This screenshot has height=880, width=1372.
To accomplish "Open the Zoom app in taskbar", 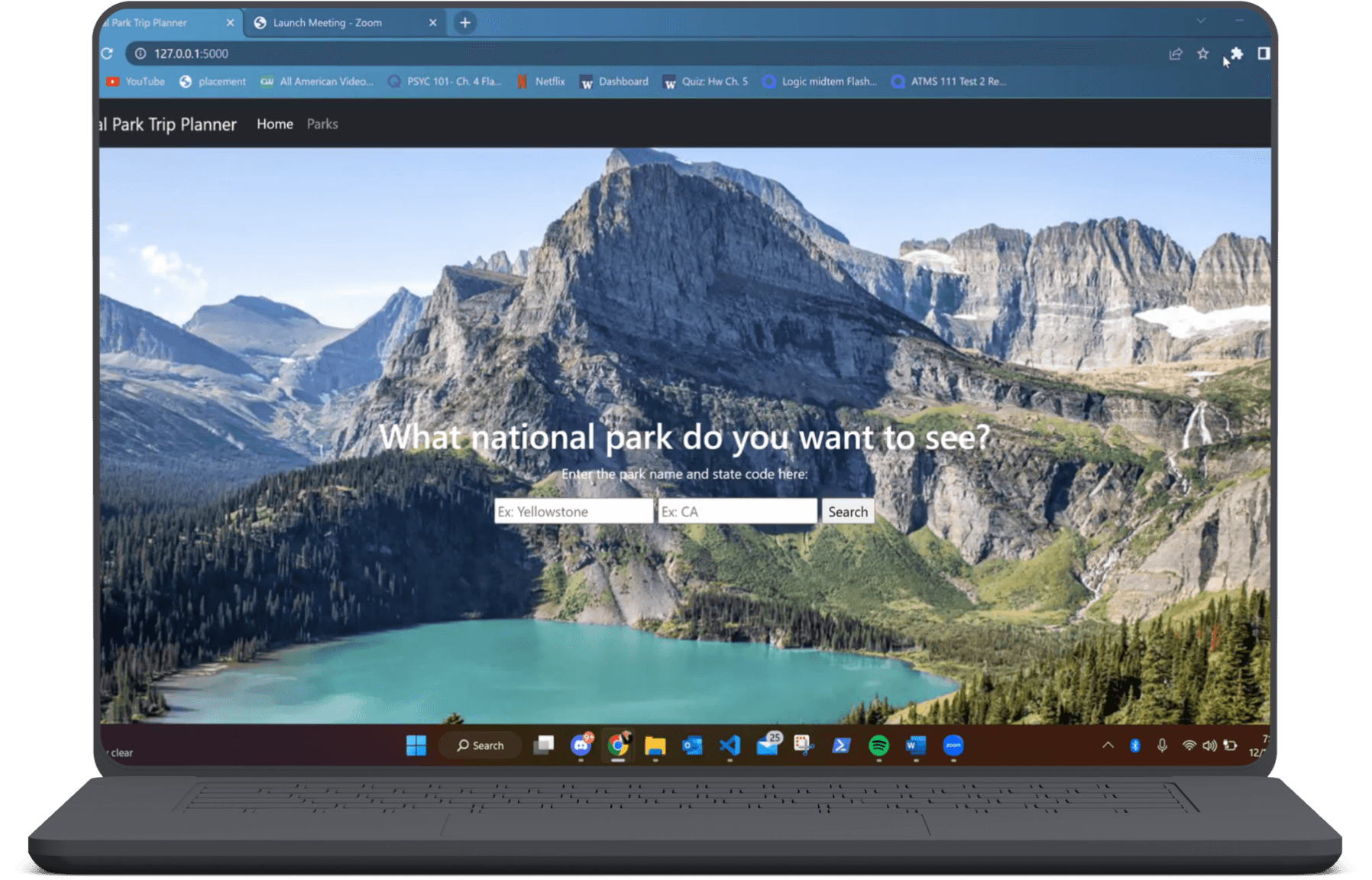I will coord(953,746).
